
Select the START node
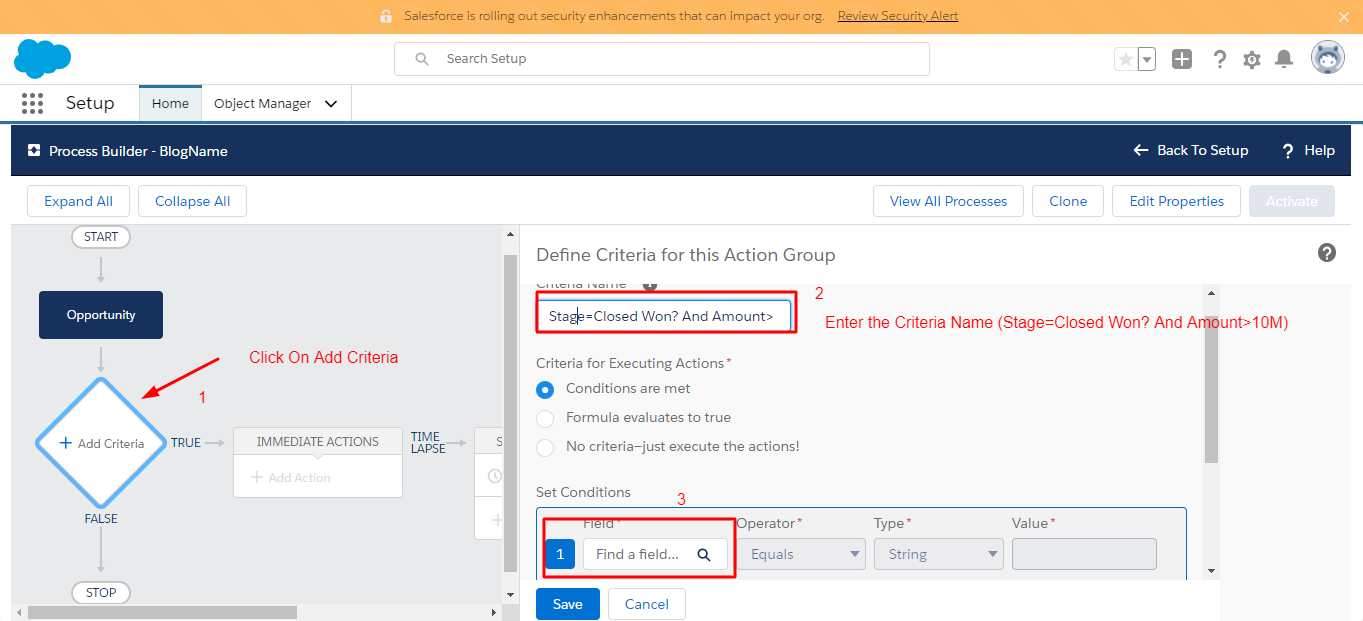101,237
